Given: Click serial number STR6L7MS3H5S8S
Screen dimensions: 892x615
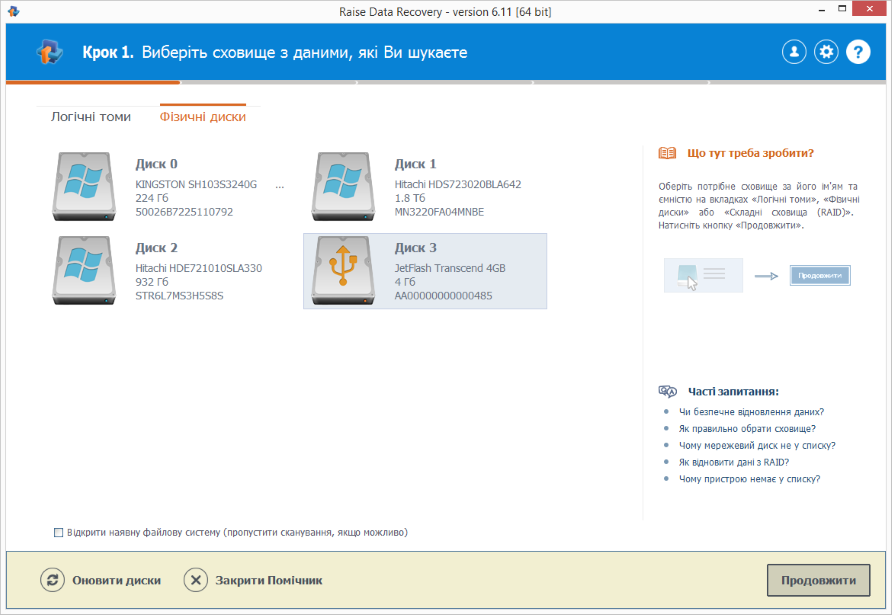Looking at the screenshot, I should (x=179, y=296).
